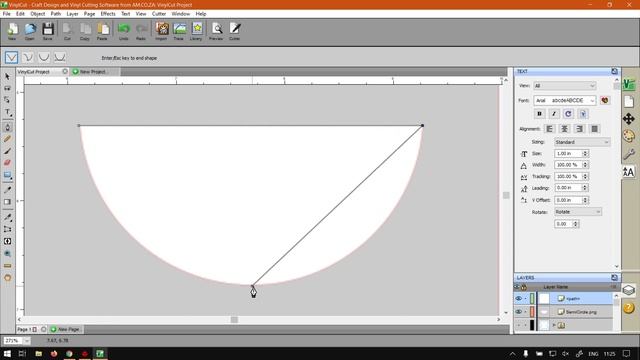
Task: Hide the SemiCircle.png layer with eye icon
Action: pyautogui.click(x=518, y=312)
